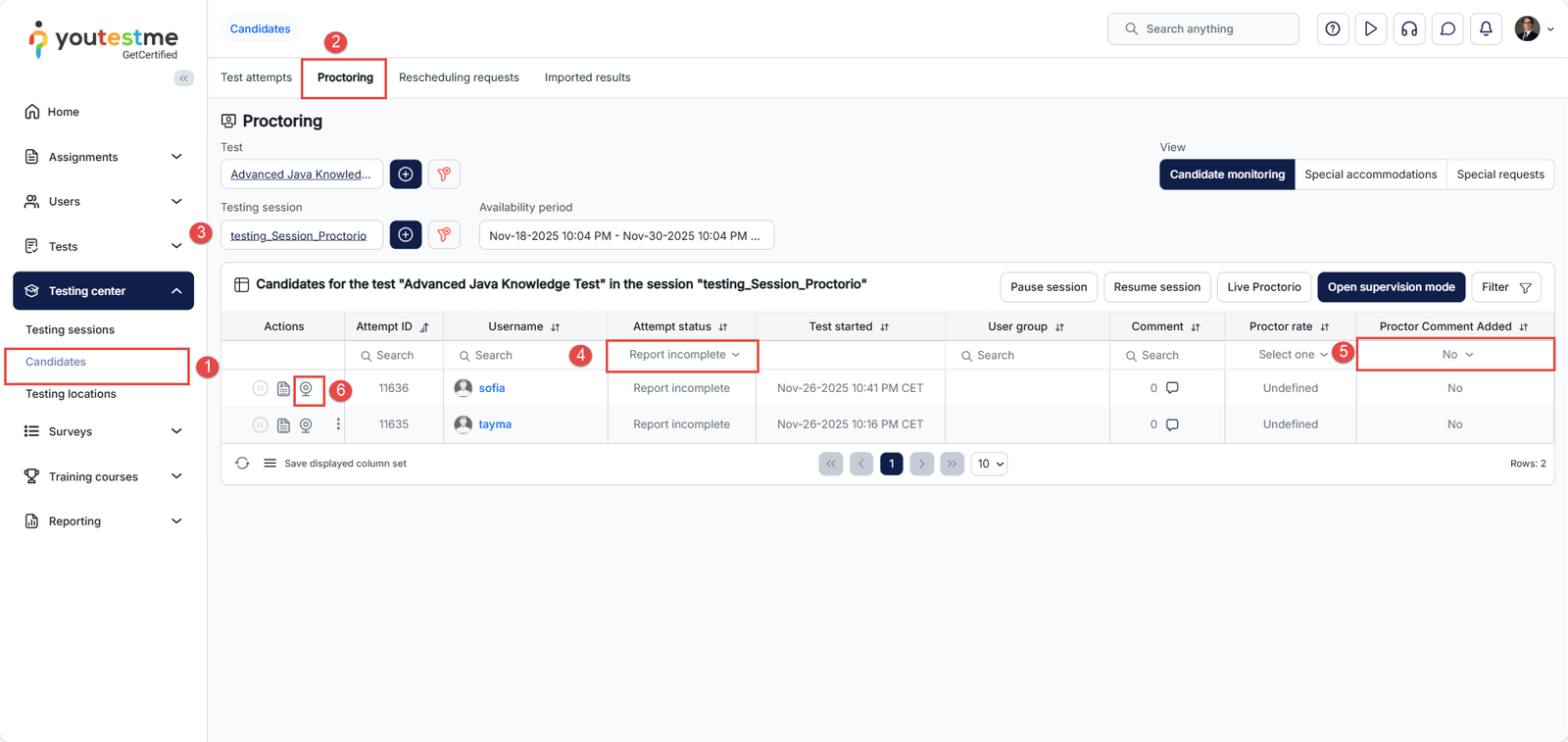Switch view to Special requests
Screen dimensions: 1568x742
click(x=1499, y=174)
